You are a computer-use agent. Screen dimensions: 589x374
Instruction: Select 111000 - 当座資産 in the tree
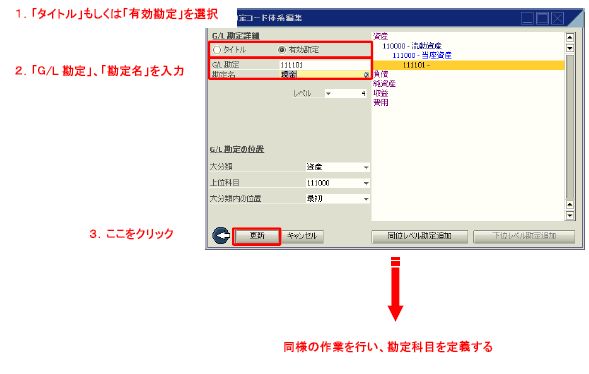point(422,55)
